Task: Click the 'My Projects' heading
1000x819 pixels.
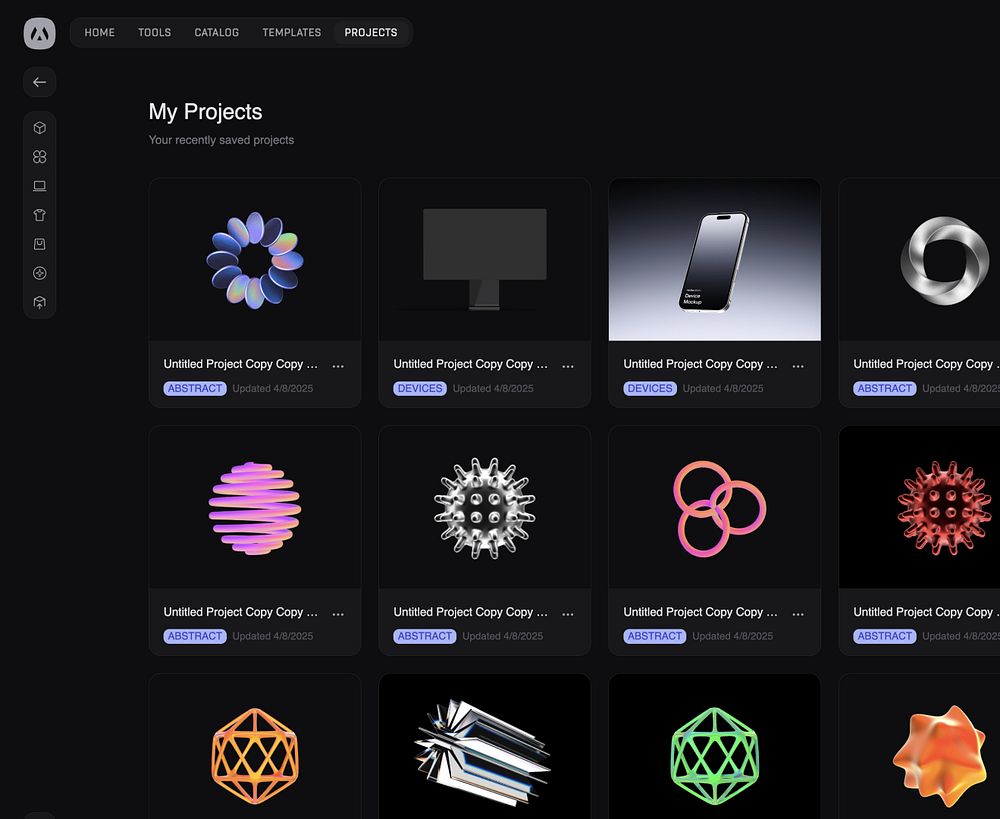Action: click(205, 112)
